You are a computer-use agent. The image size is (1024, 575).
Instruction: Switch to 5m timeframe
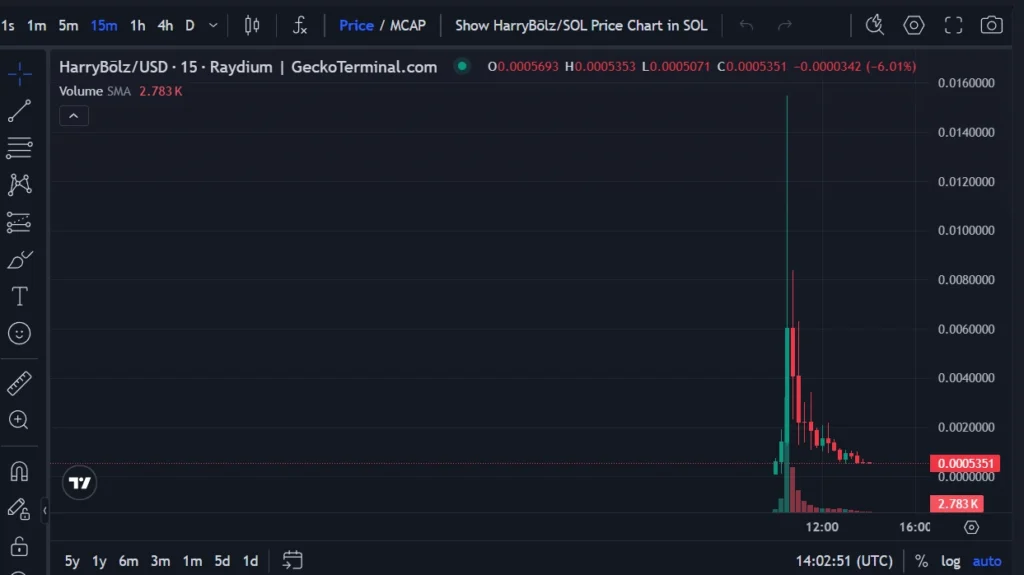point(68,25)
